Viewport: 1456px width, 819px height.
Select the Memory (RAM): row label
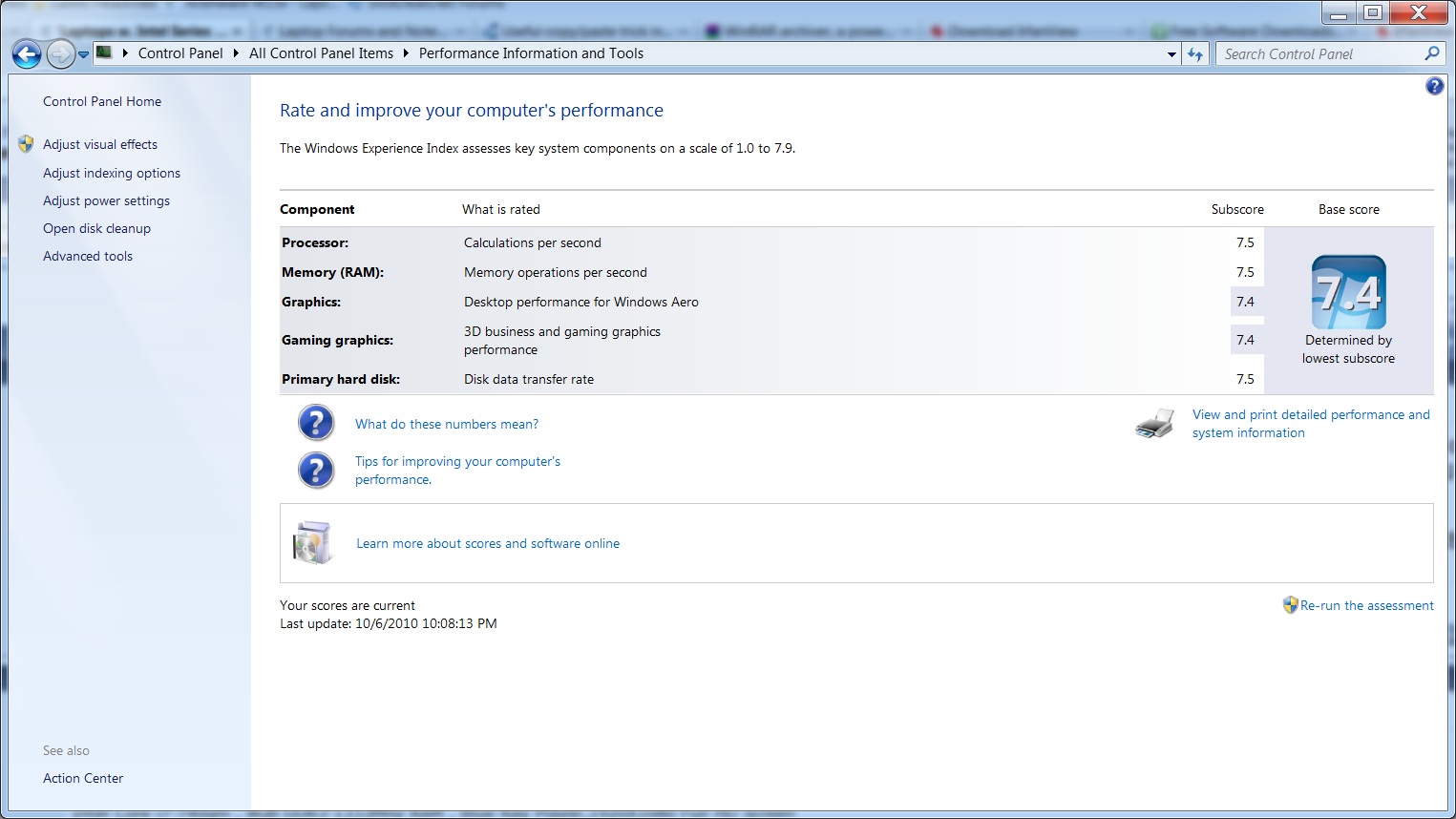pos(332,272)
